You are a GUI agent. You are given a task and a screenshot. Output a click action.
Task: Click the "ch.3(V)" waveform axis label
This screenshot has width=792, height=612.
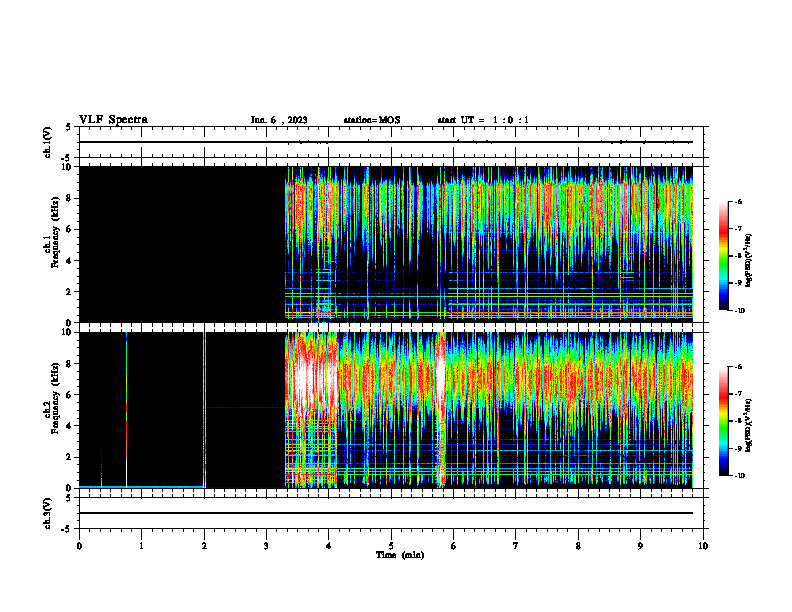click(47, 513)
